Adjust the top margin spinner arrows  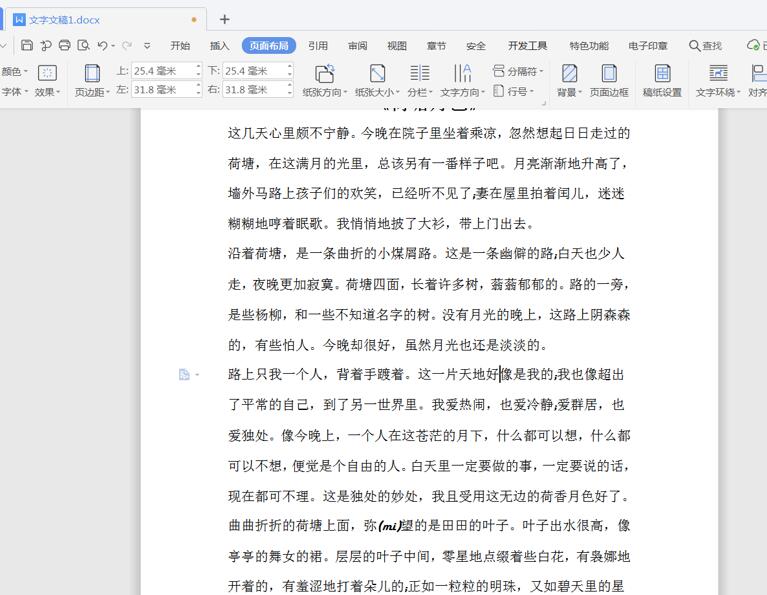click(198, 71)
